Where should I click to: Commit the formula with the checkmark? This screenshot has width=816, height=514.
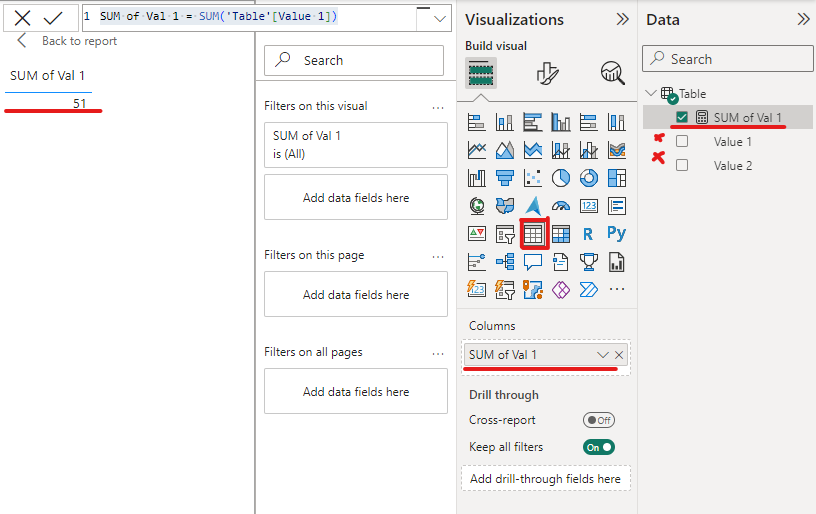click(53, 17)
